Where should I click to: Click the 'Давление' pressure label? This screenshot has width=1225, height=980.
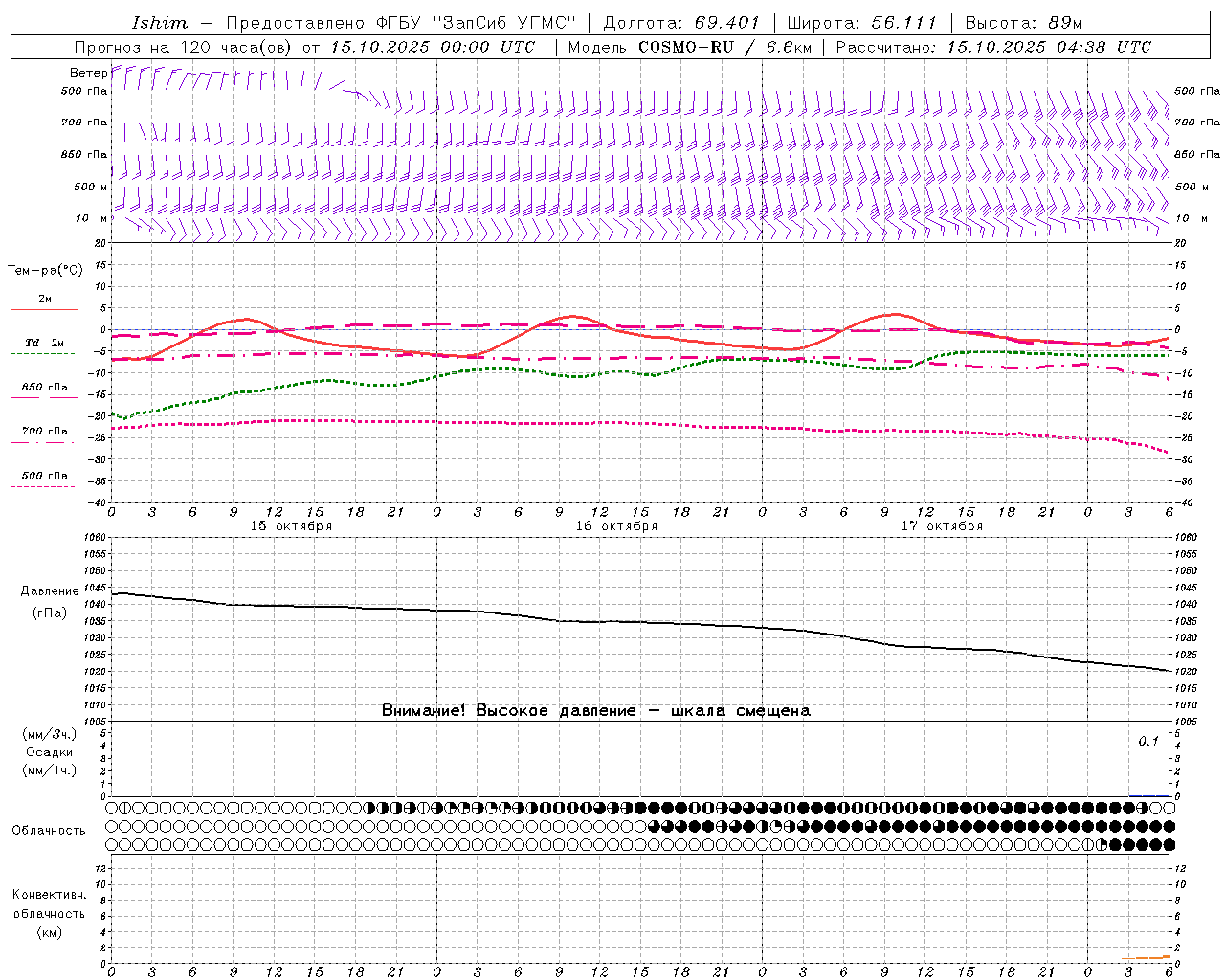tap(50, 591)
